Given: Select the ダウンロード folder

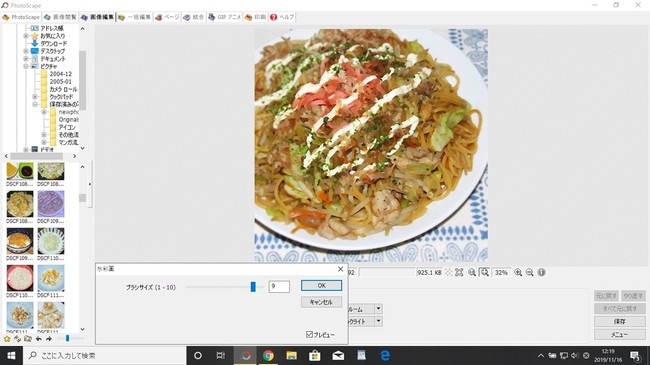Looking at the screenshot, I should click(x=53, y=44).
